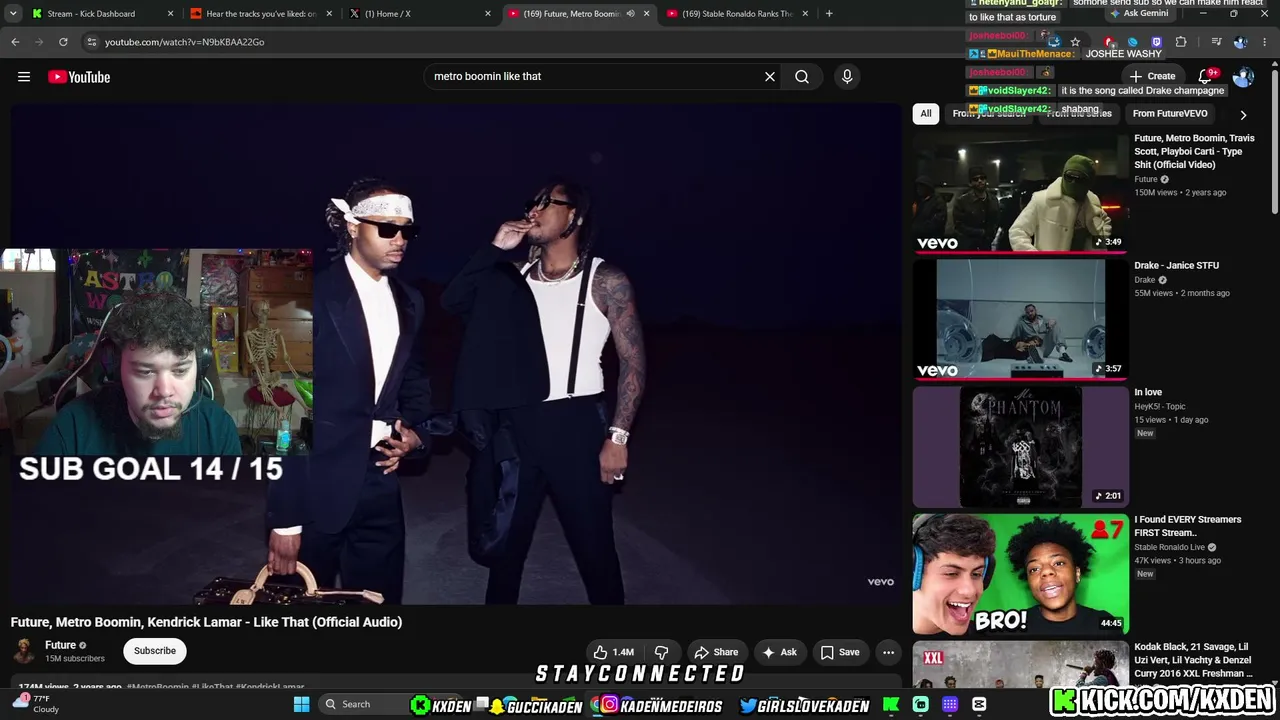1280x720 pixels.
Task: Save the video to a playlist
Action: pyautogui.click(x=840, y=652)
